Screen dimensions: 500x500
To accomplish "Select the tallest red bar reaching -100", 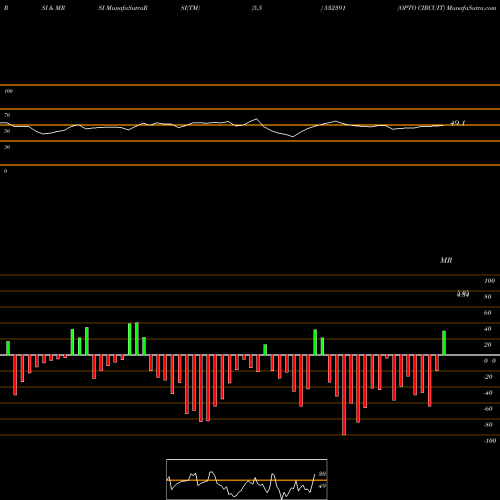I will (x=344, y=395).
